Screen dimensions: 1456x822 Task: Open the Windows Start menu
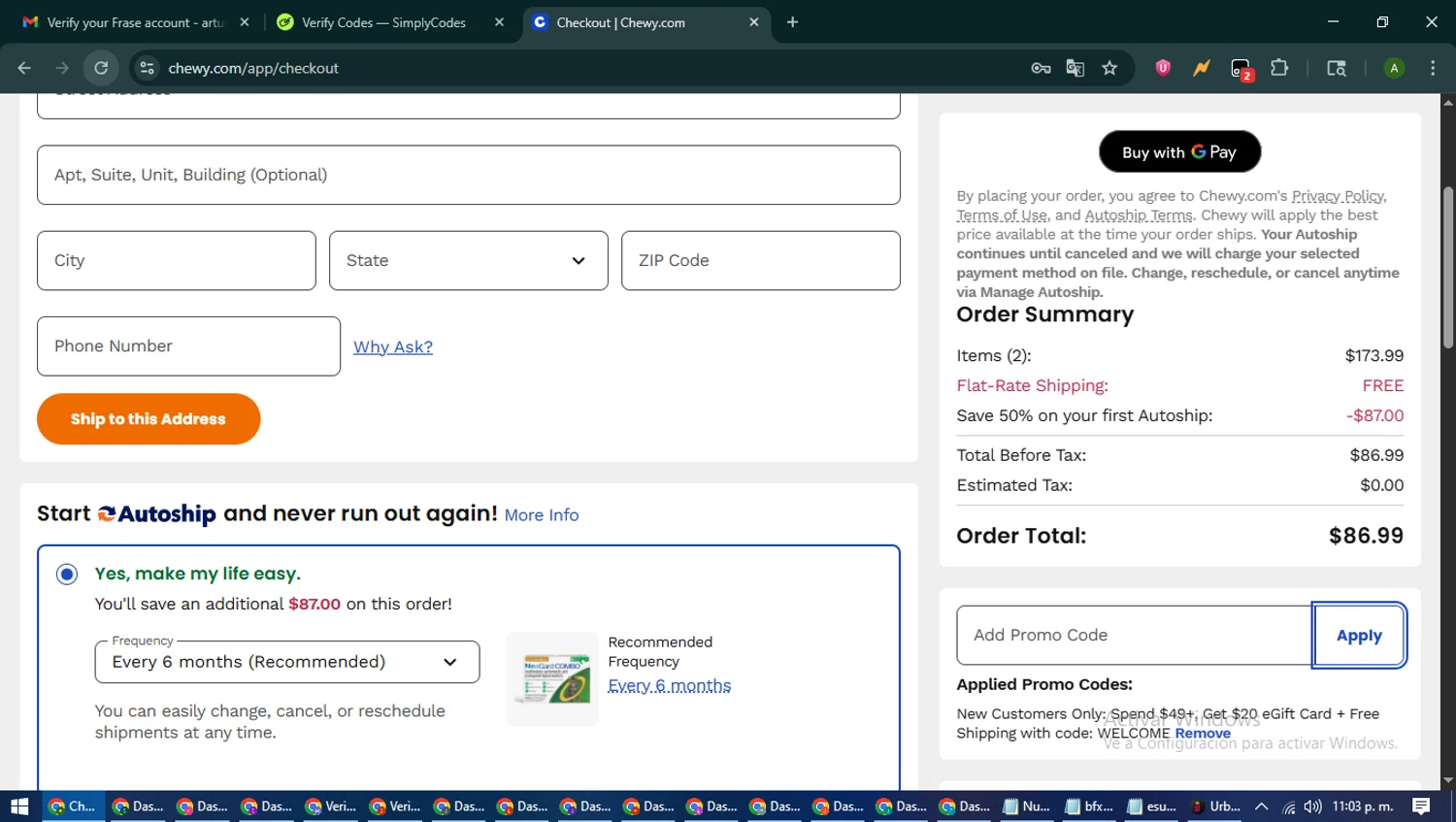click(x=19, y=806)
